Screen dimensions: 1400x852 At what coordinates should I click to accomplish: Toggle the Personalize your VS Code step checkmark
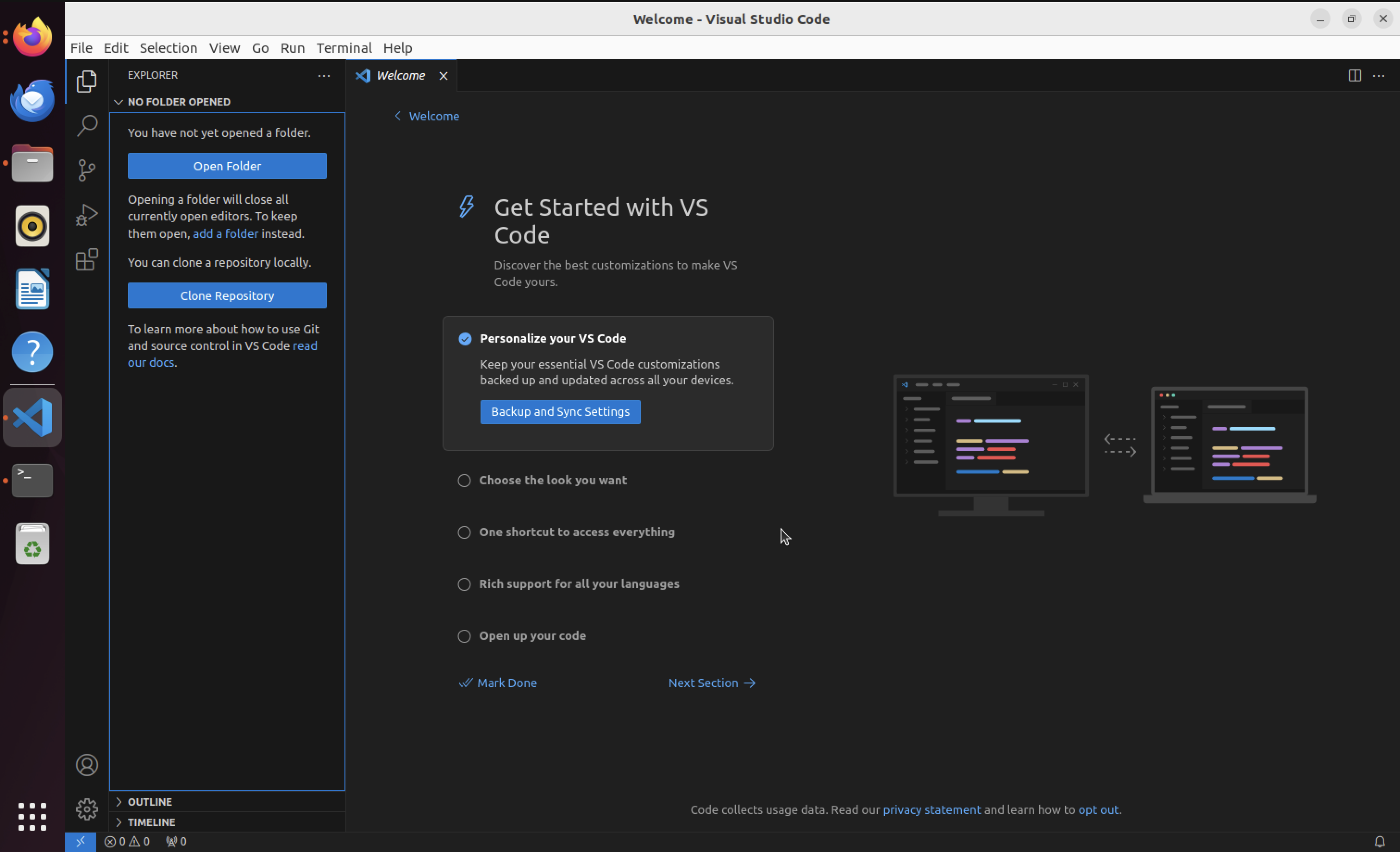pos(465,339)
